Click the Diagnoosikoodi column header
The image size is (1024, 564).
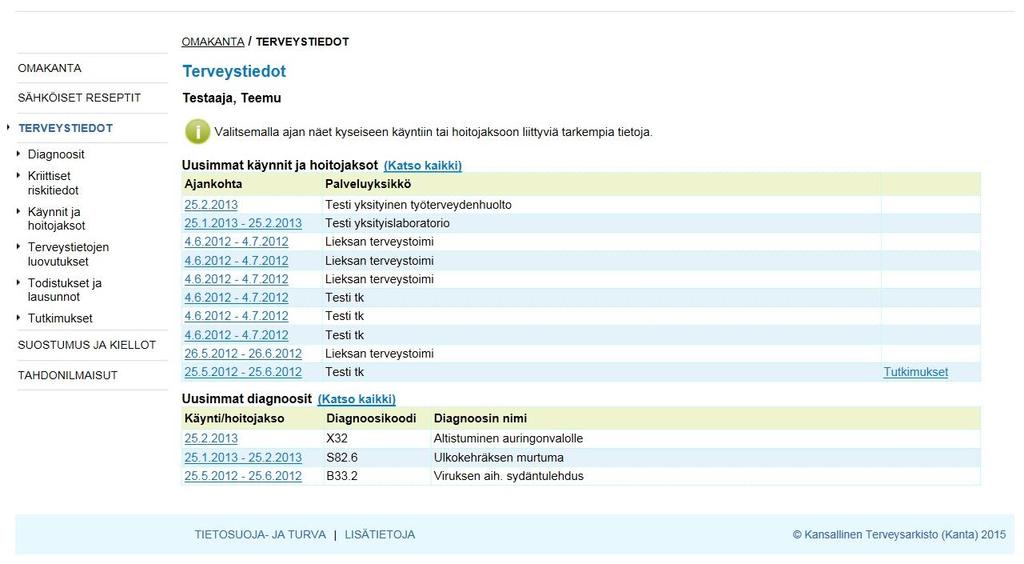[x=371, y=418]
